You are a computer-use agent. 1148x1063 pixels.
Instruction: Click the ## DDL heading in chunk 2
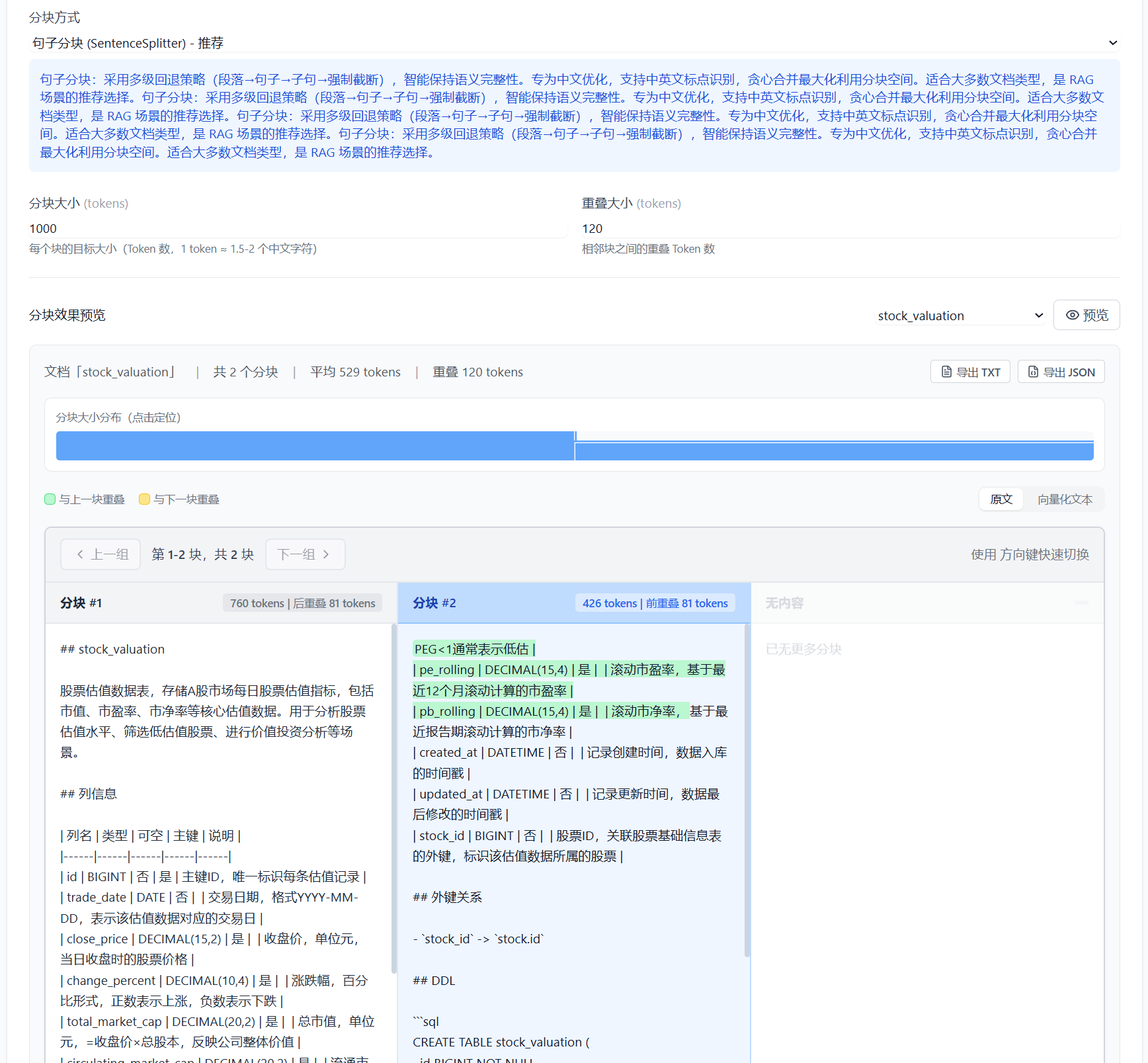coord(434,980)
